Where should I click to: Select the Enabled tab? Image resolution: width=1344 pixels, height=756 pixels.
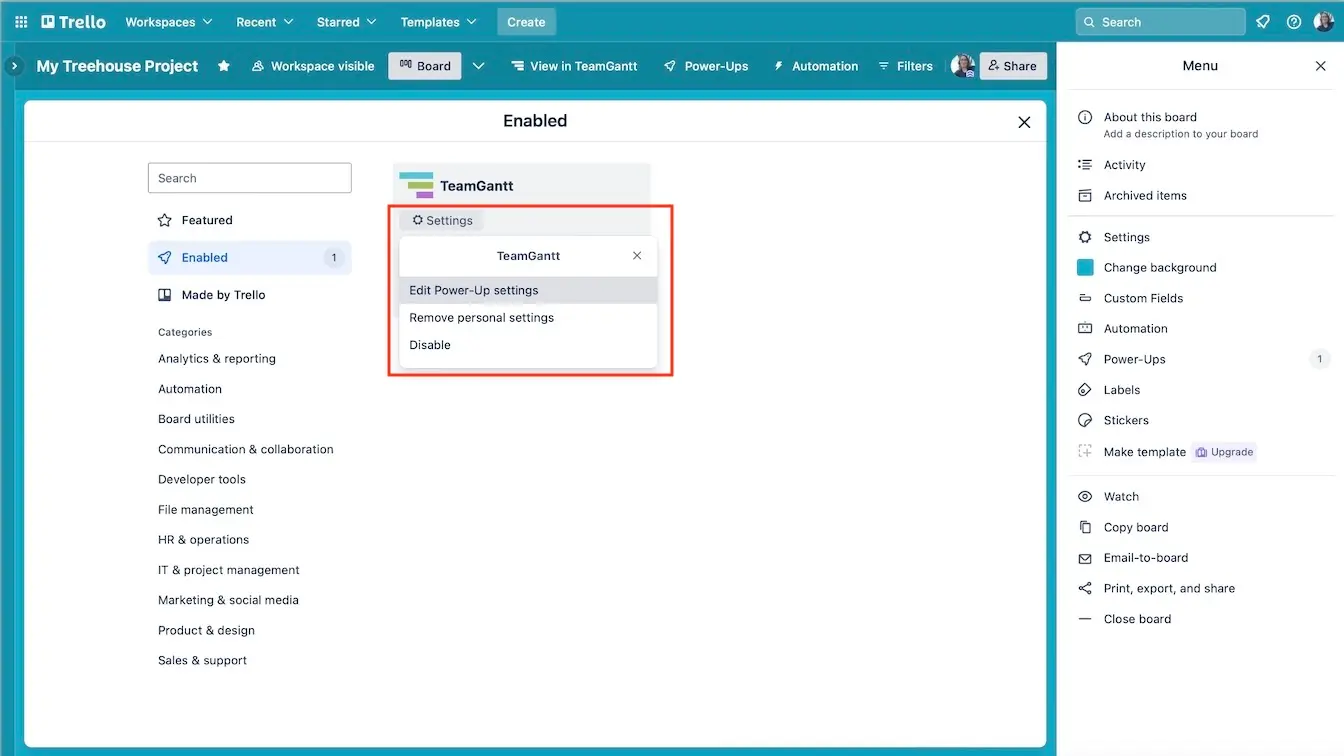point(250,258)
